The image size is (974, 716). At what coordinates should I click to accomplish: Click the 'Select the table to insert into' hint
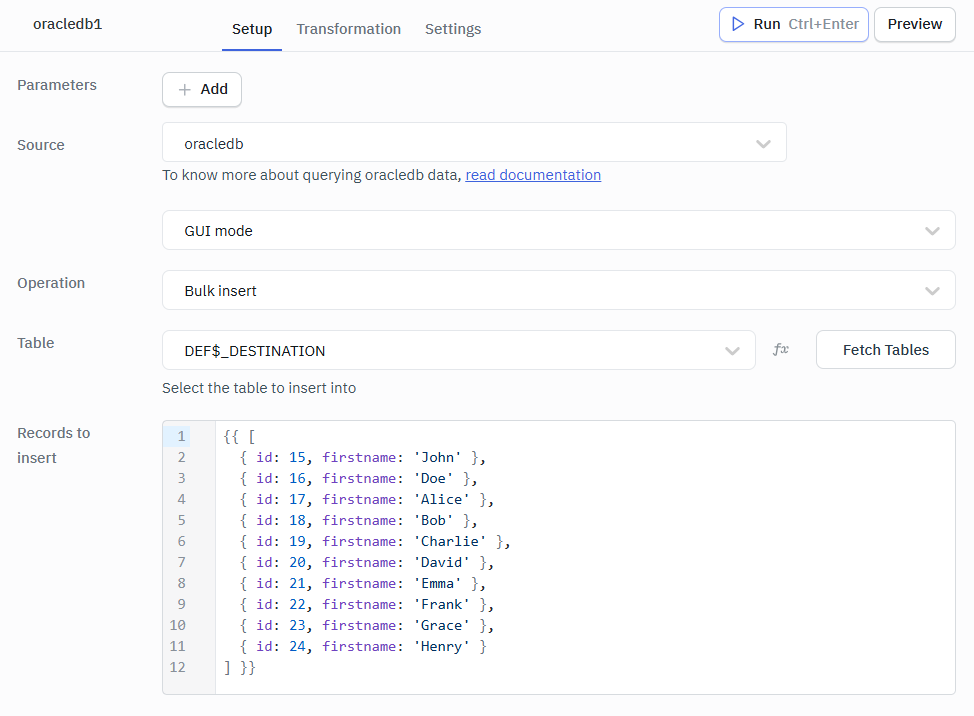(259, 388)
